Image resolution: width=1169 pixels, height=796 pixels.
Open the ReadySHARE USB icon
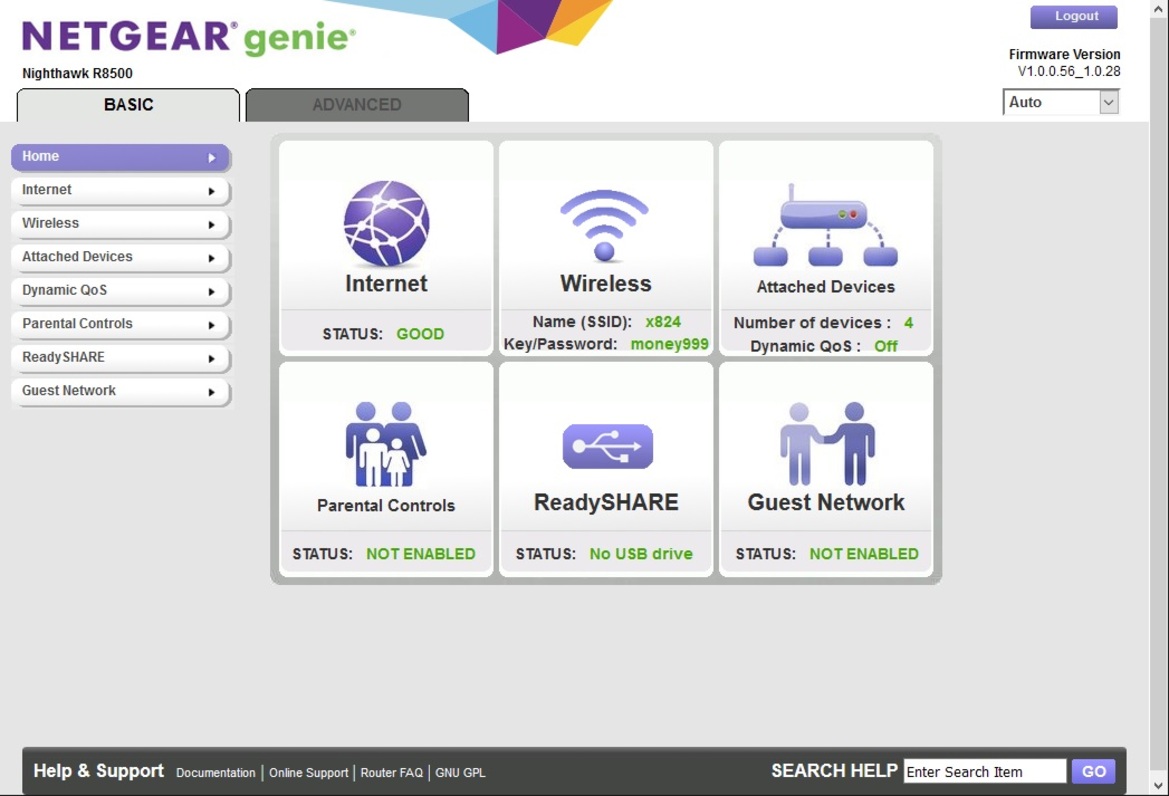(608, 446)
